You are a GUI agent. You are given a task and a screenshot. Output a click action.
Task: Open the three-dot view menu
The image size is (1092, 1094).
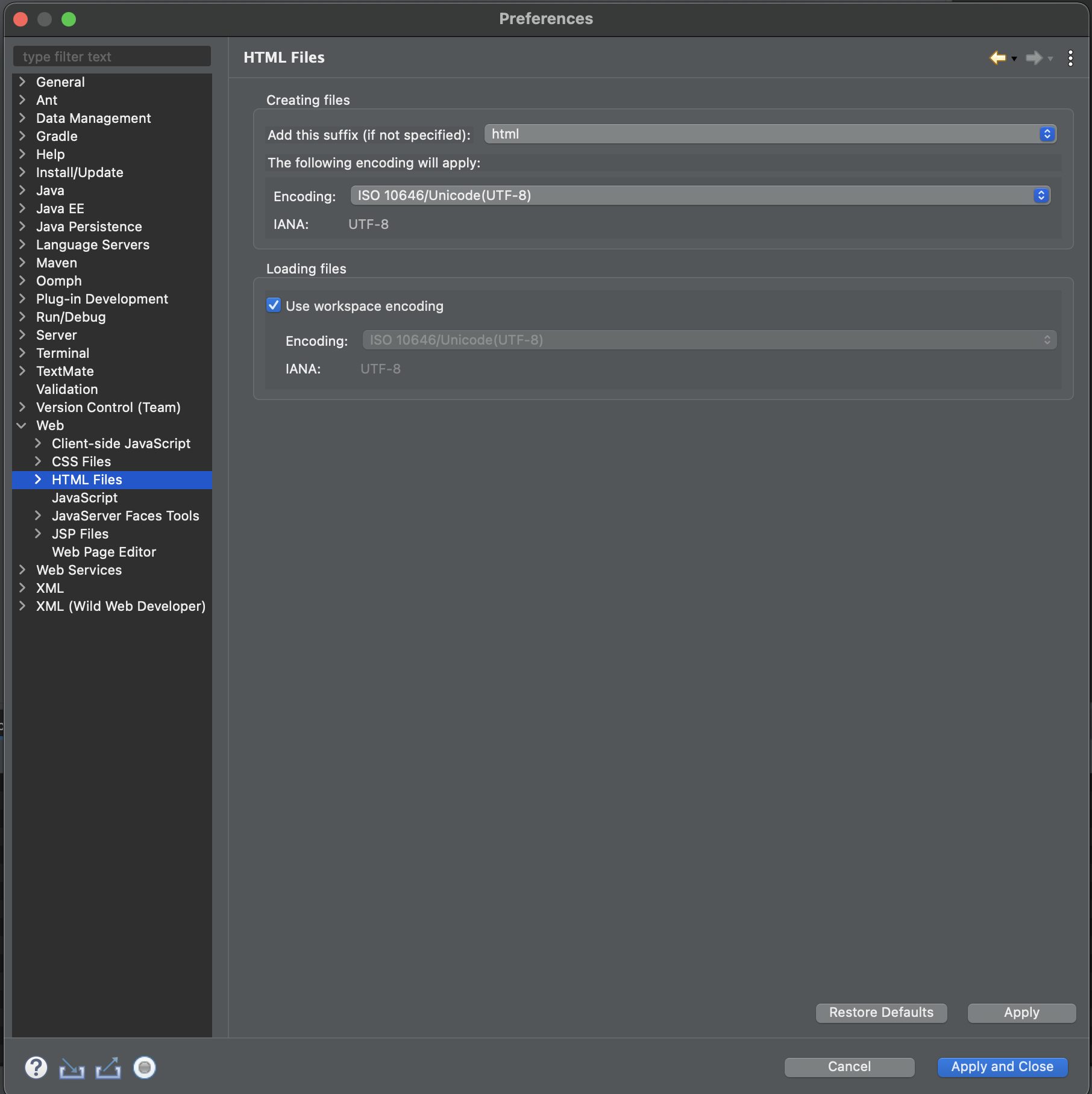(x=1070, y=58)
